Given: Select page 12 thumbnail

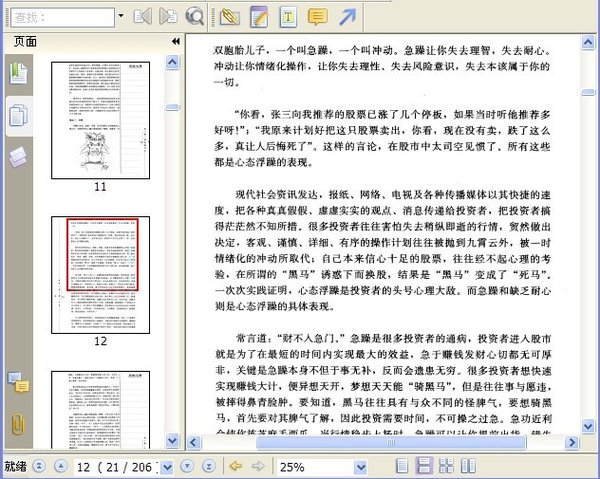Looking at the screenshot, I should click(x=101, y=275).
